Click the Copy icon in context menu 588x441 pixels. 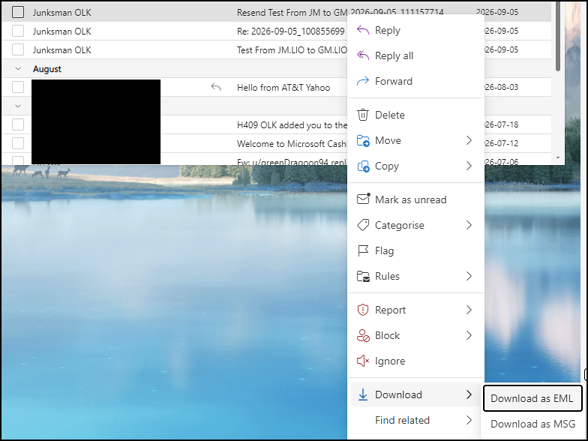pyautogui.click(x=363, y=166)
